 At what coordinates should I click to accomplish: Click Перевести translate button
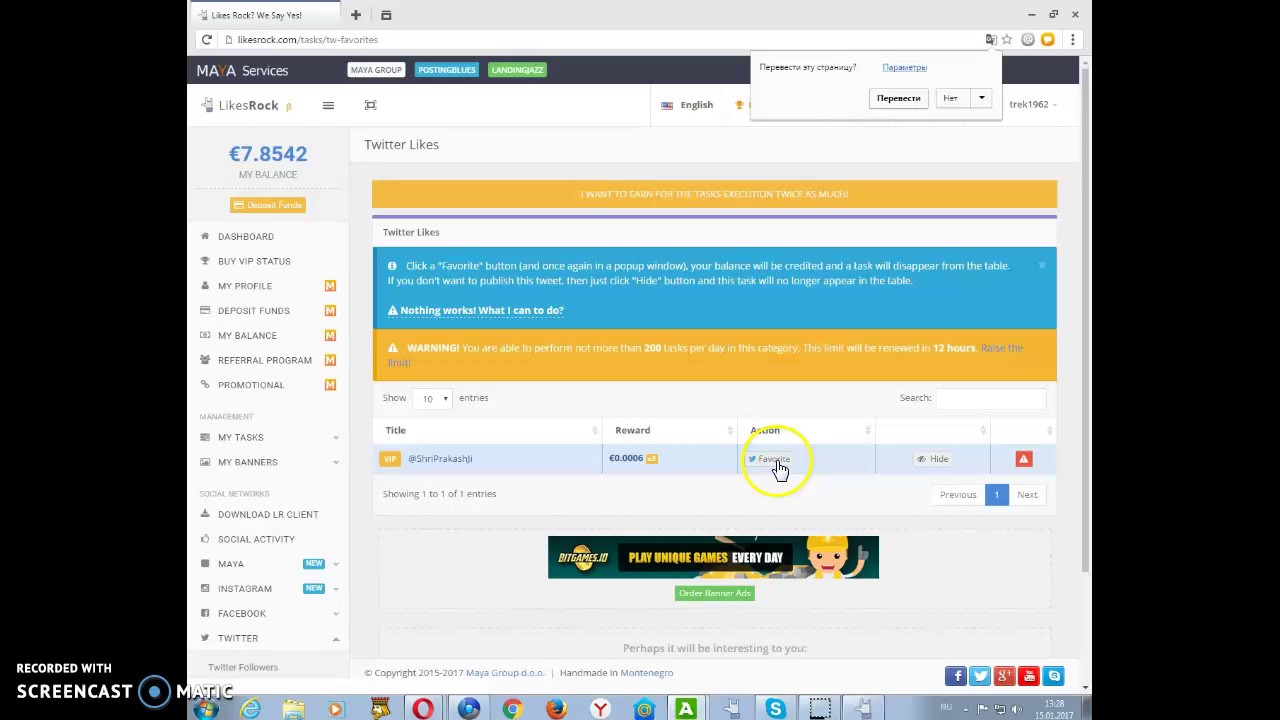point(898,98)
